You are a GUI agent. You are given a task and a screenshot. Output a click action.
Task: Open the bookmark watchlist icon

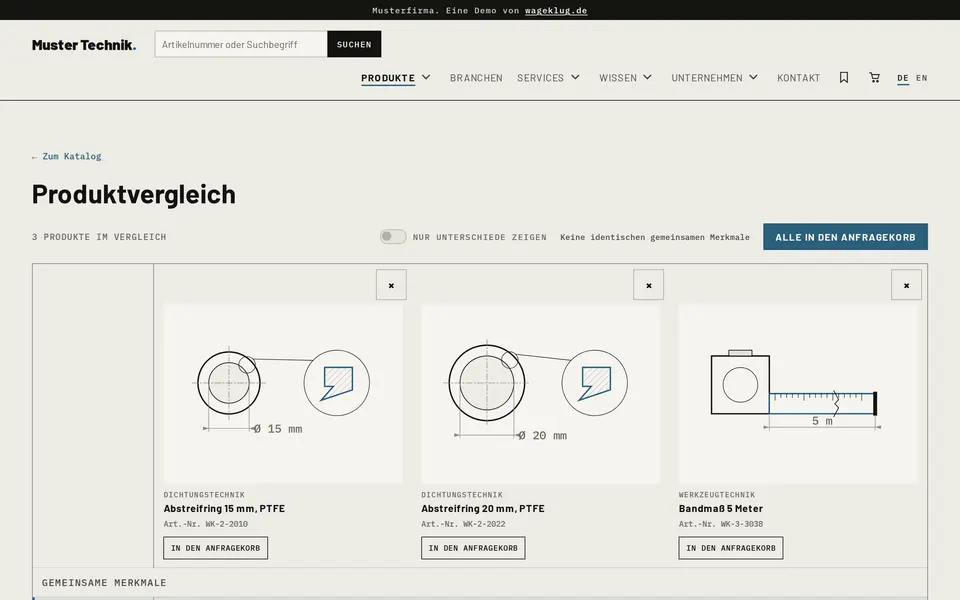(x=844, y=78)
